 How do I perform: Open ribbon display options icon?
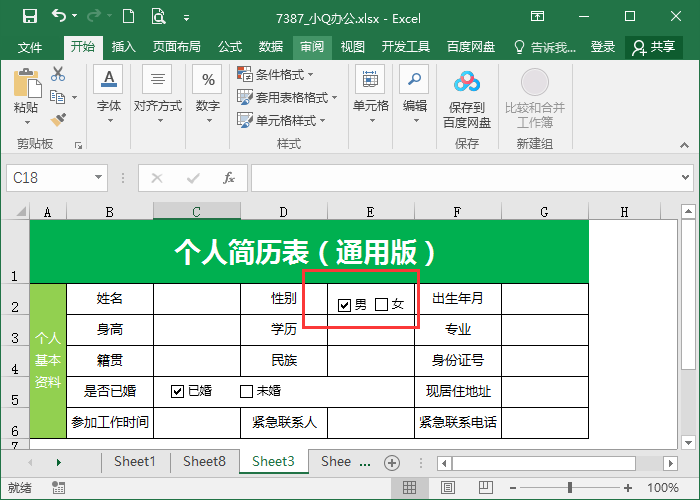click(x=538, y=17)
